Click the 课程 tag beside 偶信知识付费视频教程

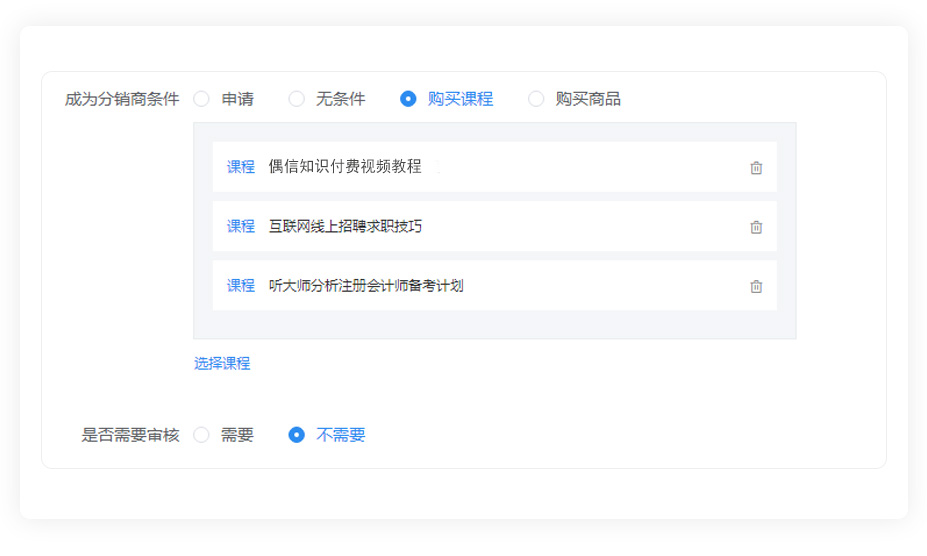coord(241,167)
